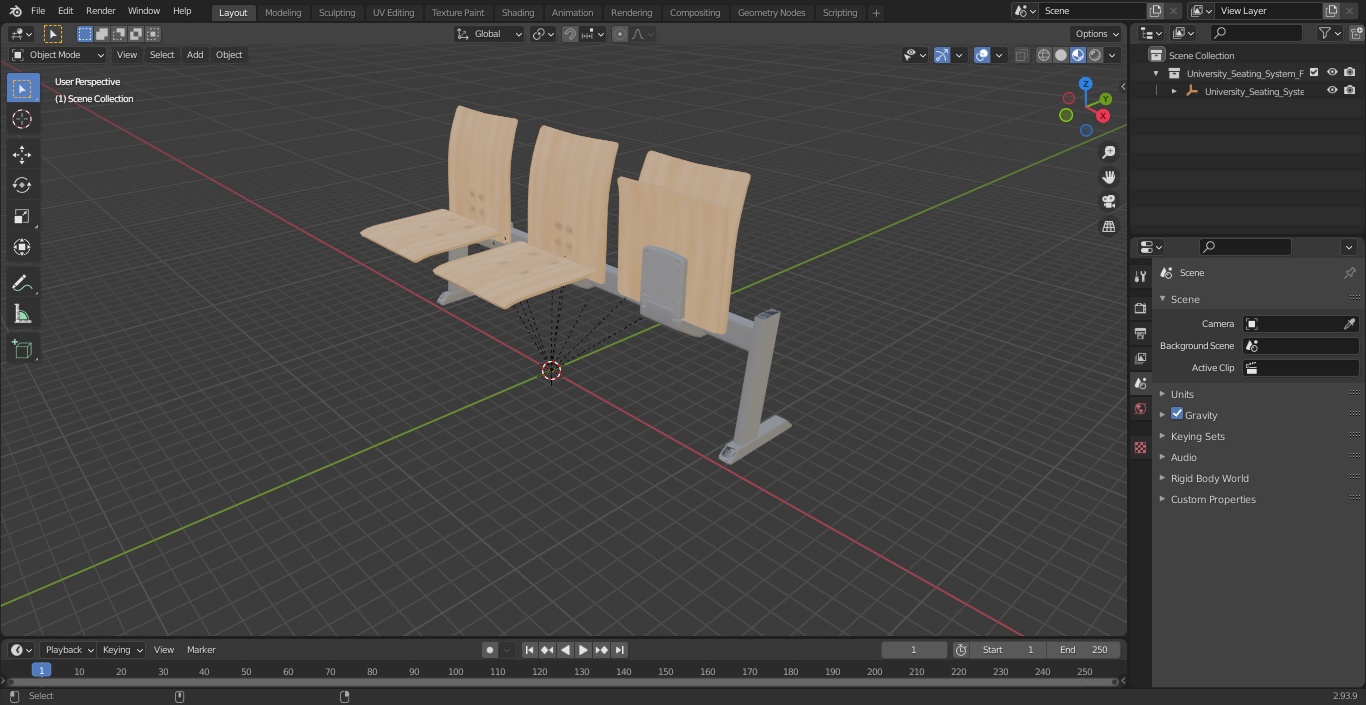Click the frame 1 playhead marker
The height and width of the screenshot is (705, 1366).
click(41, 670)
